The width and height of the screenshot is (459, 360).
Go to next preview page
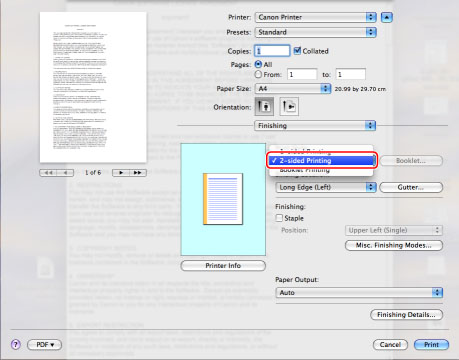[x=121, y=173]
